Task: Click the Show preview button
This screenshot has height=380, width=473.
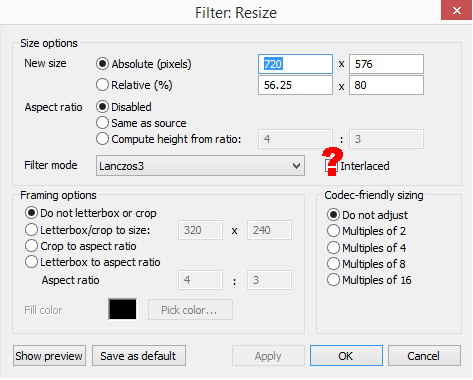Action: coord(49,356)
